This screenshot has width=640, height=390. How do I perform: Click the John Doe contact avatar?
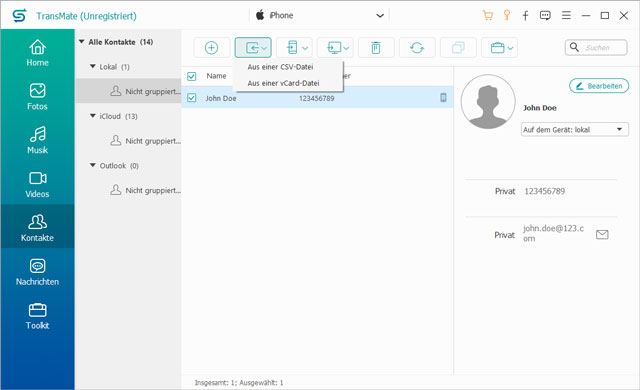click(x=488, y=102)
